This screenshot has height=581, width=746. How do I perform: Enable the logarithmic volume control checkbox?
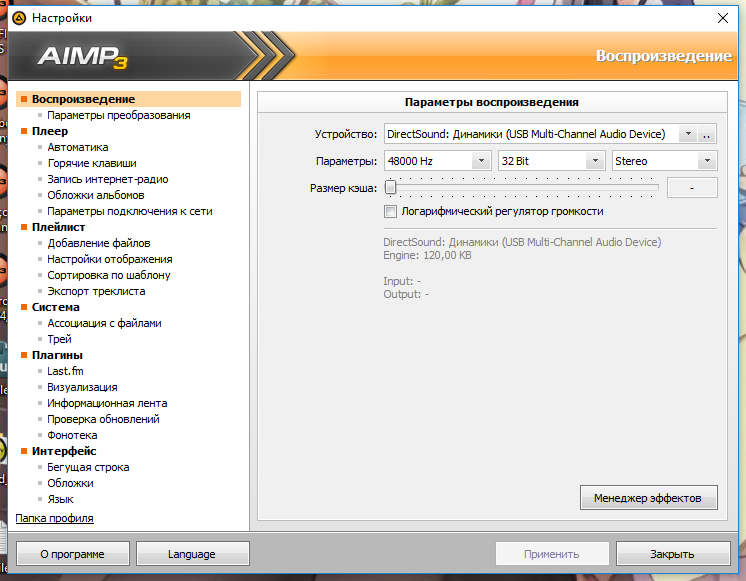pyautogui.click(x=391, y=212)
